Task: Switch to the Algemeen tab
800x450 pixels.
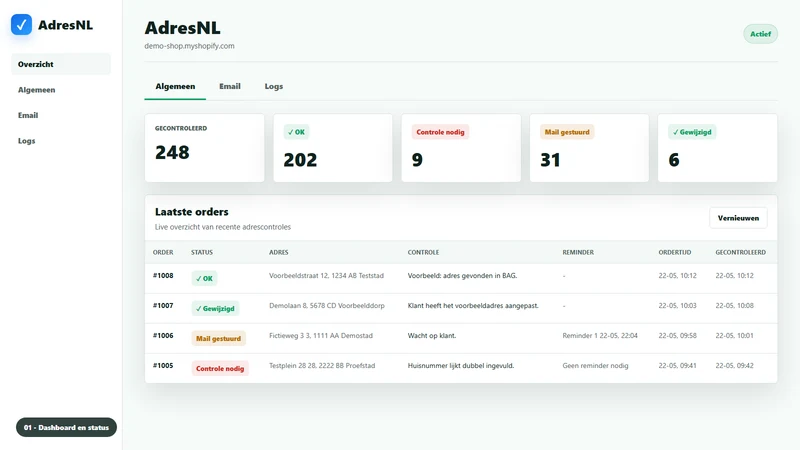Action: (175, 86)
